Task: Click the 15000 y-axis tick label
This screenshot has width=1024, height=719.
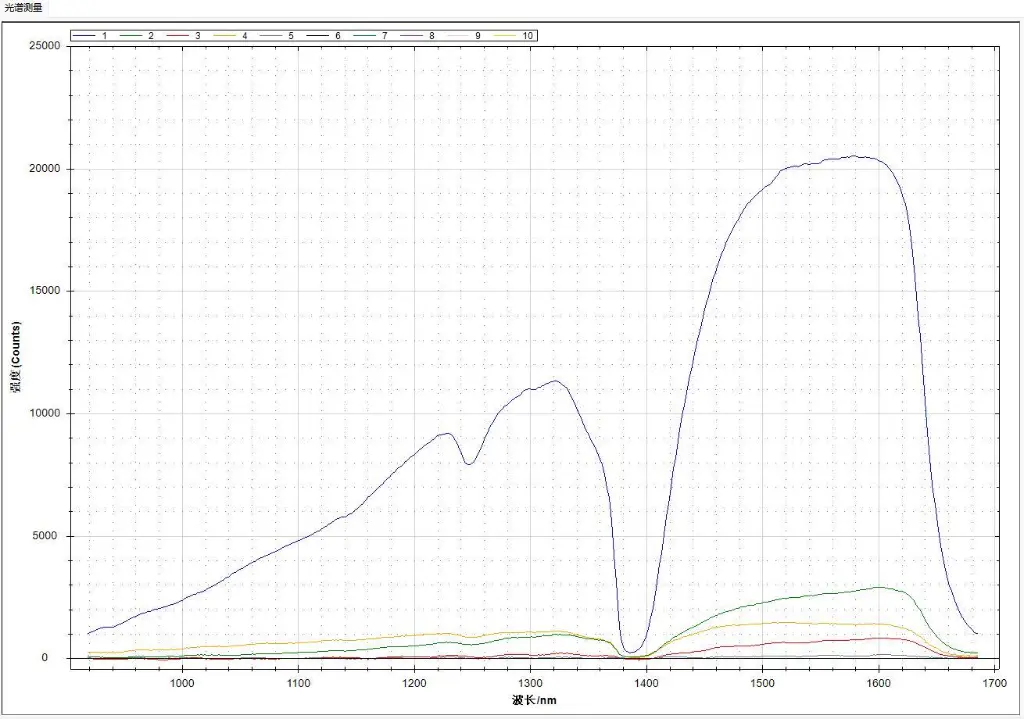Action: (45, 291)
